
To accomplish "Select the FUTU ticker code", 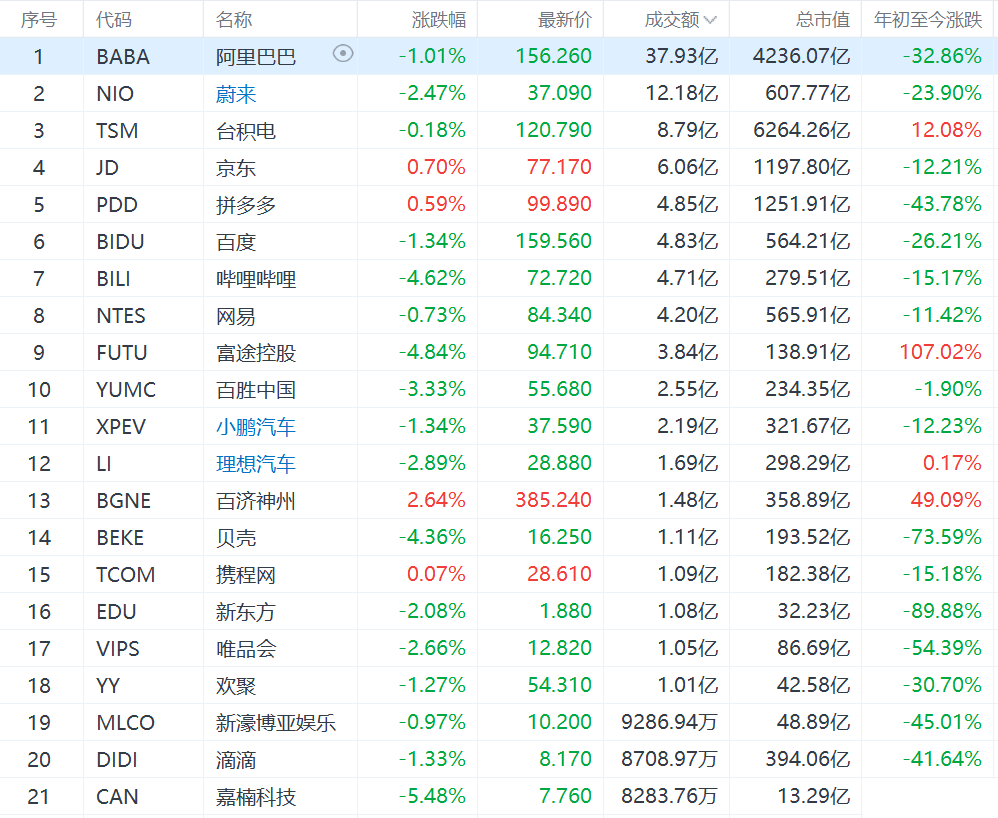I will tap(122, 353).
